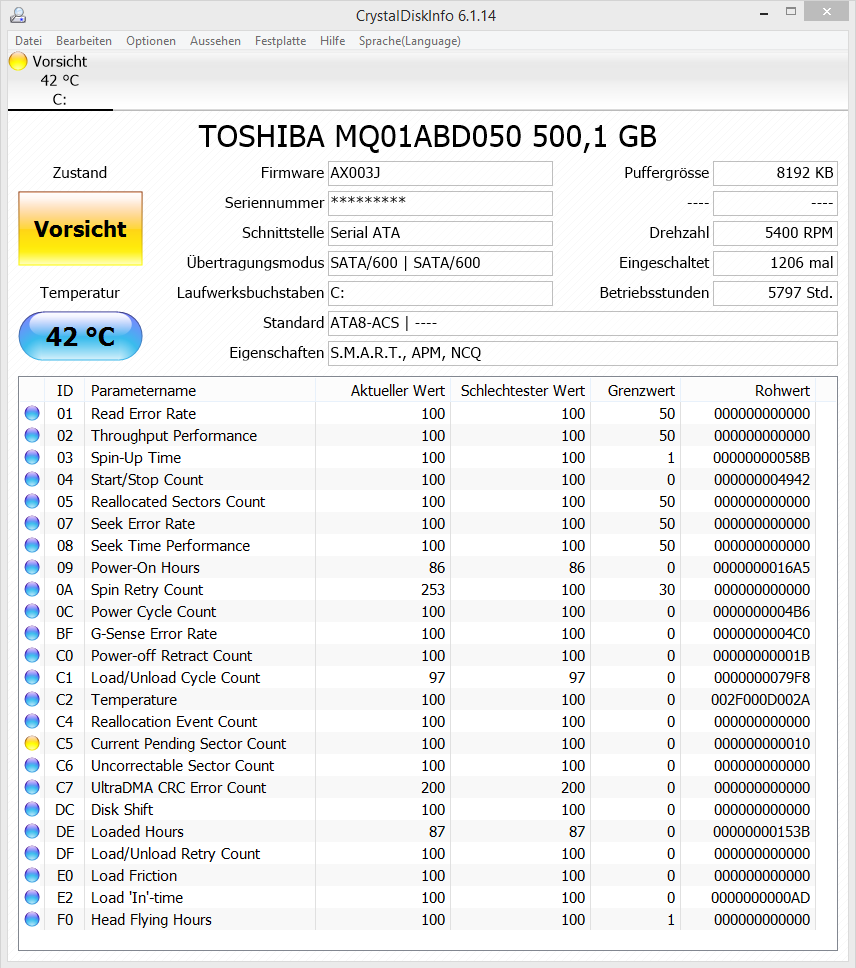This screenshot has height=968, width=856.
Task: Click the yellow Vorsicht health status button
Action: [80, 228]
